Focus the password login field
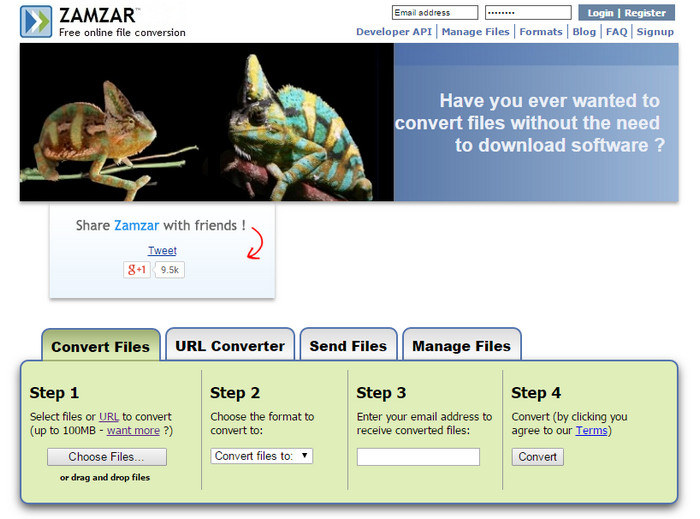Image resolution: width=700 pixels, height=519 pixels. tap(528, 12)
